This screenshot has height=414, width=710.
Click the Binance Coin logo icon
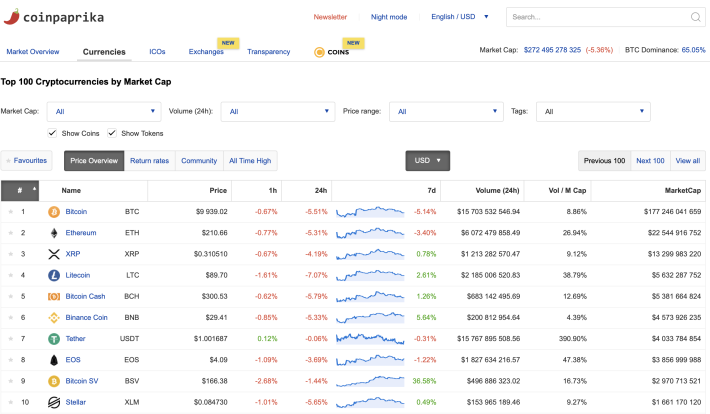click(x=54, y=318)
